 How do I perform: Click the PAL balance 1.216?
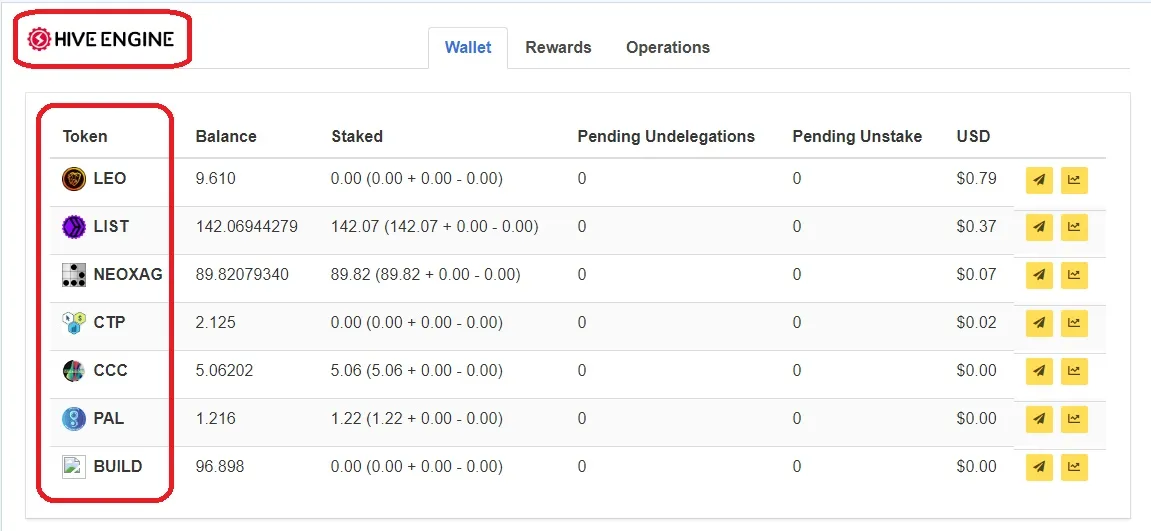tap(216, 419)
